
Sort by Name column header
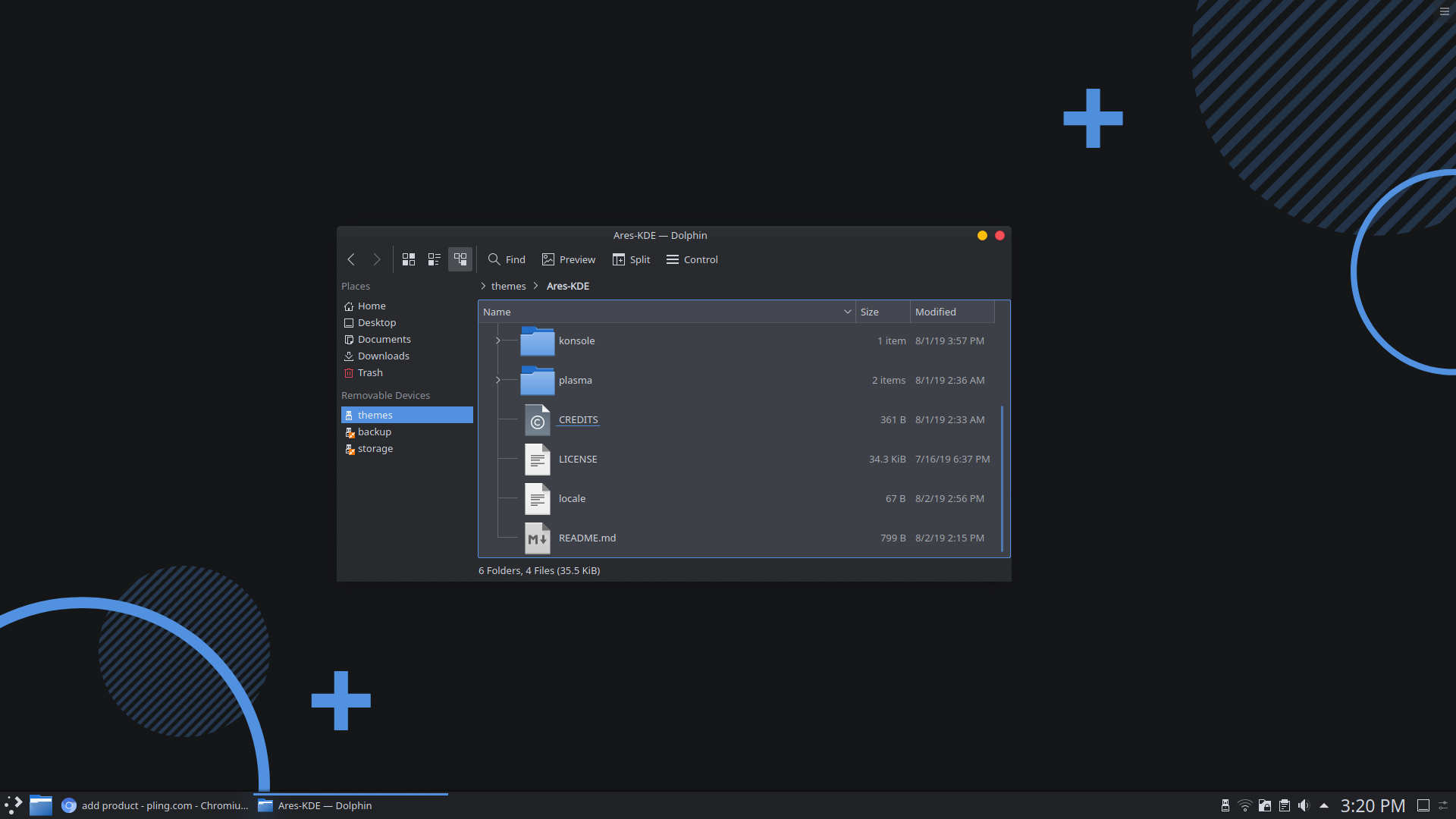click(x=667, y=312)
